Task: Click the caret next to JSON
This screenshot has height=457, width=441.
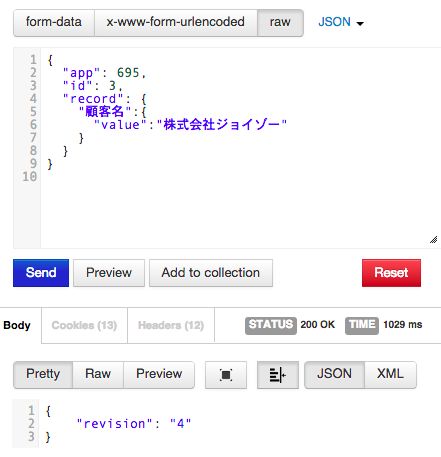Action: [360, 24]
